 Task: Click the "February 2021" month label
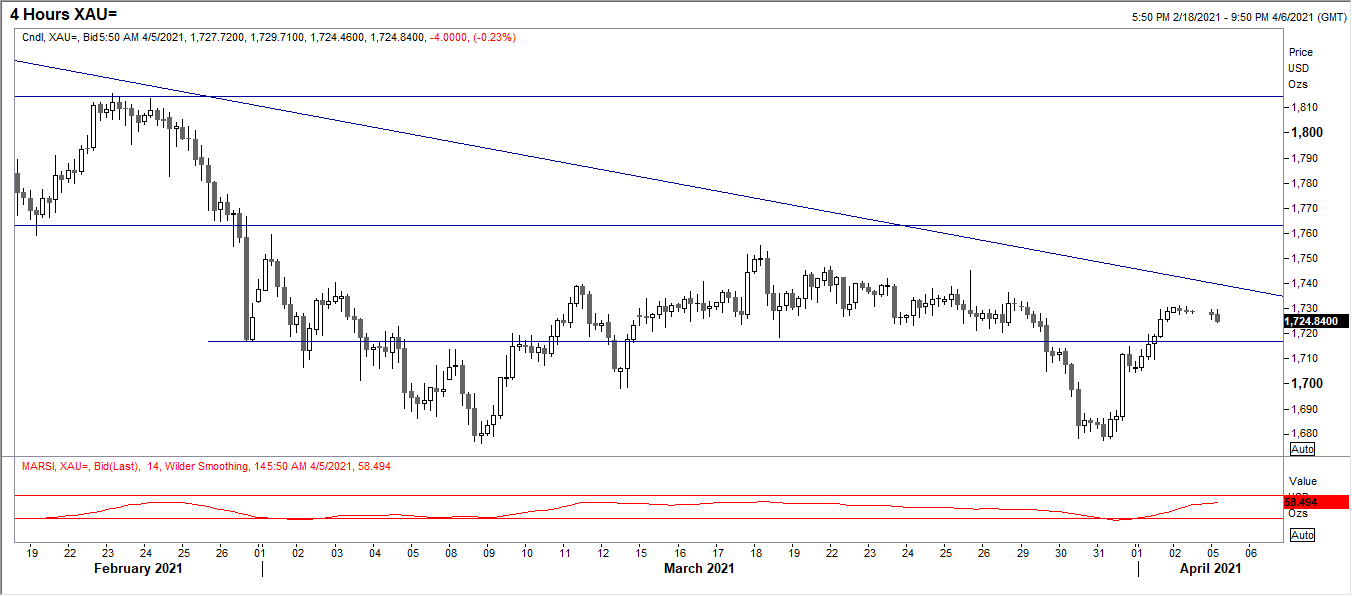click(137, 568)
